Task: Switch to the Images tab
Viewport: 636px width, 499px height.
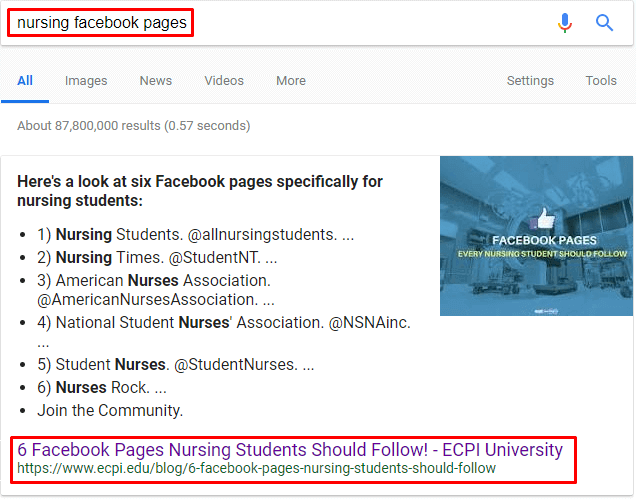Action: (86, 81)
